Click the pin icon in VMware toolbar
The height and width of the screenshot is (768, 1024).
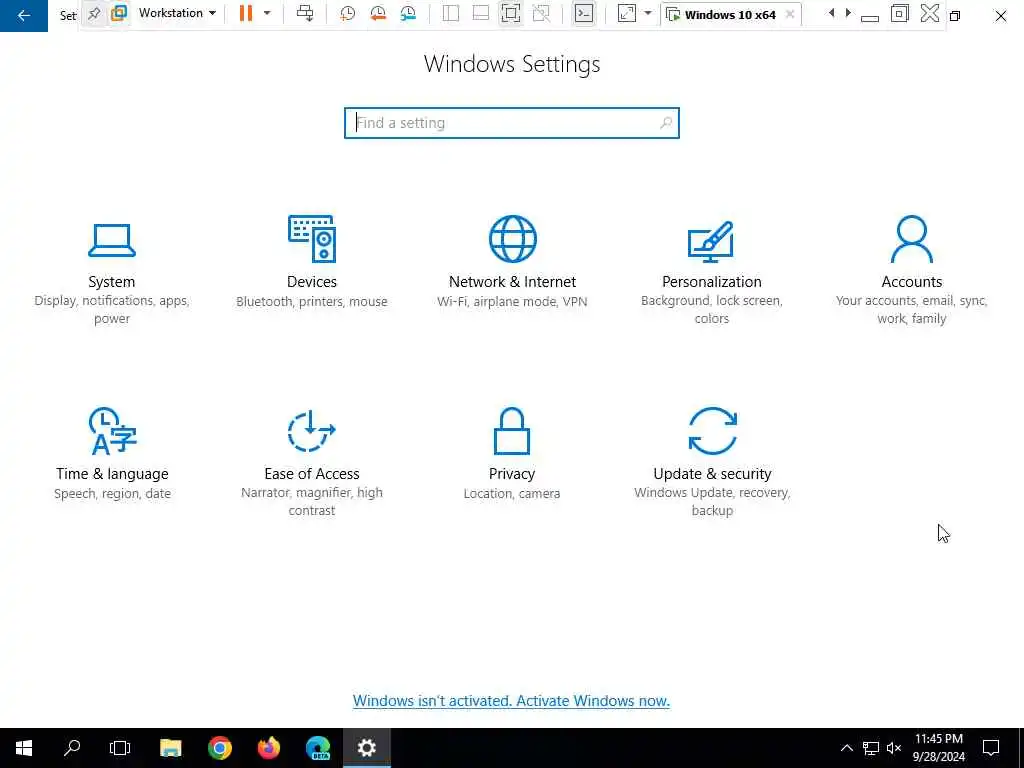[94, 14]
